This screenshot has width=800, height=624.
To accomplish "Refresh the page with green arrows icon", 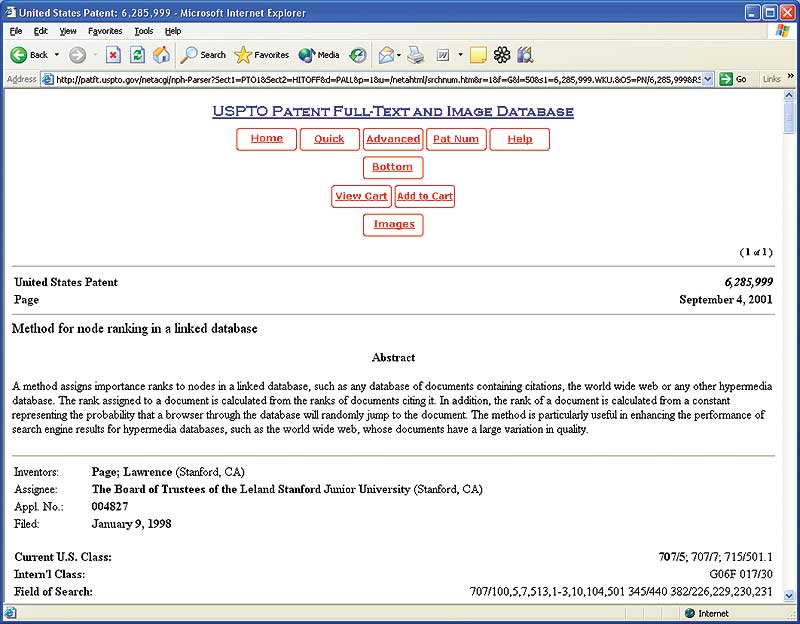I will (x=137, y=55).
